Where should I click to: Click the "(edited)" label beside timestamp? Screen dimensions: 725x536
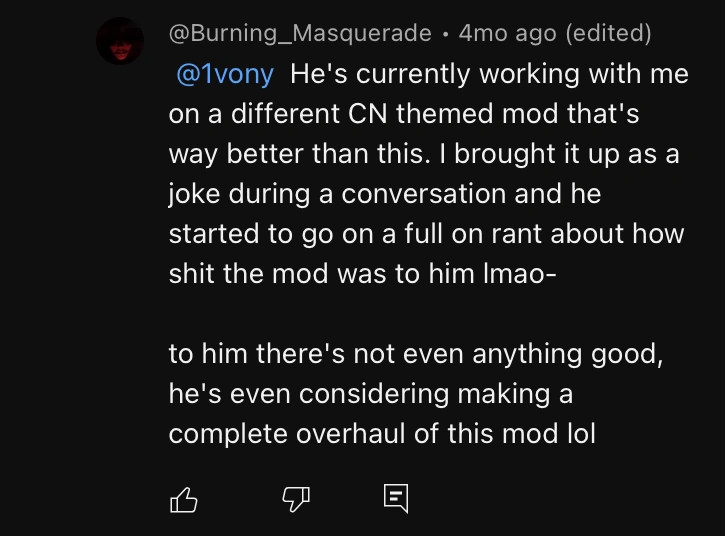[608, 33]
